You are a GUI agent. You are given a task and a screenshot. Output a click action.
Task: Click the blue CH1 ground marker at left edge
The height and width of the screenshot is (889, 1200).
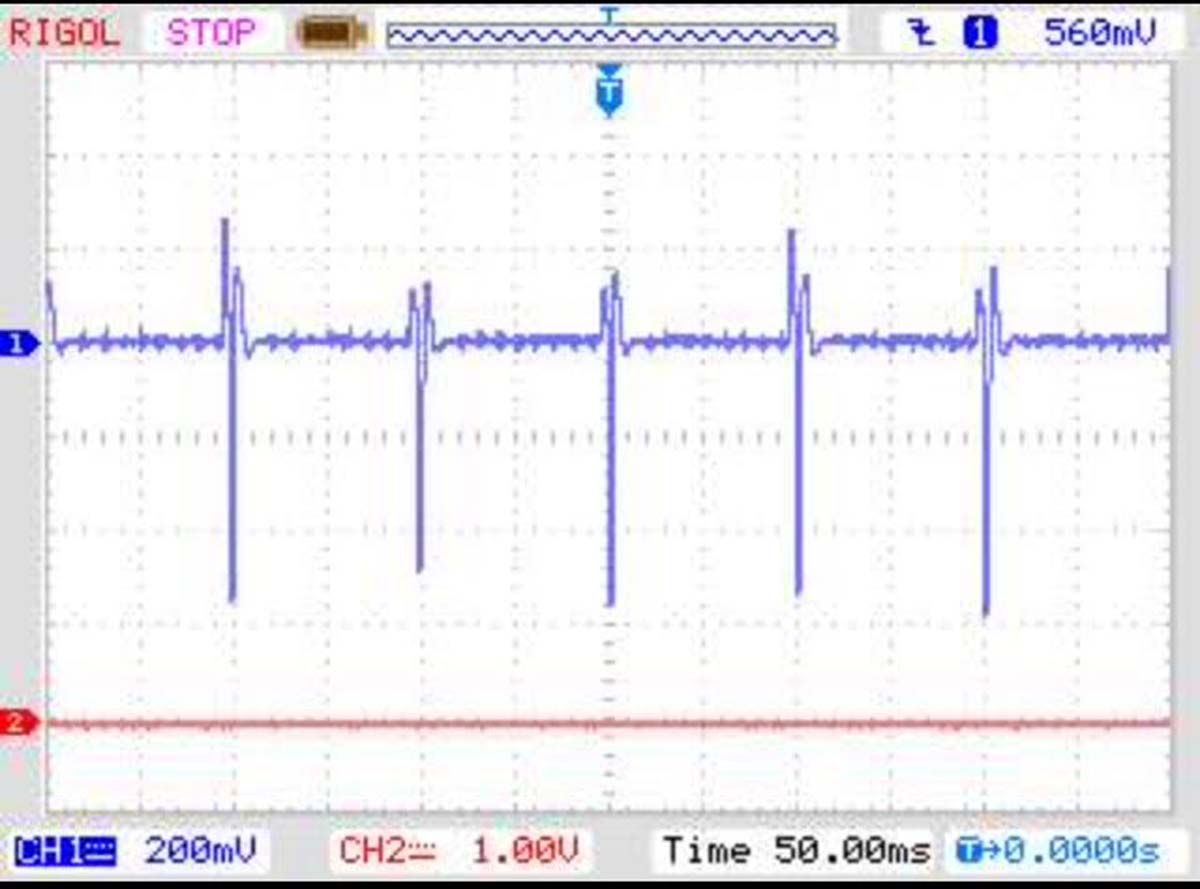point(20,345)
